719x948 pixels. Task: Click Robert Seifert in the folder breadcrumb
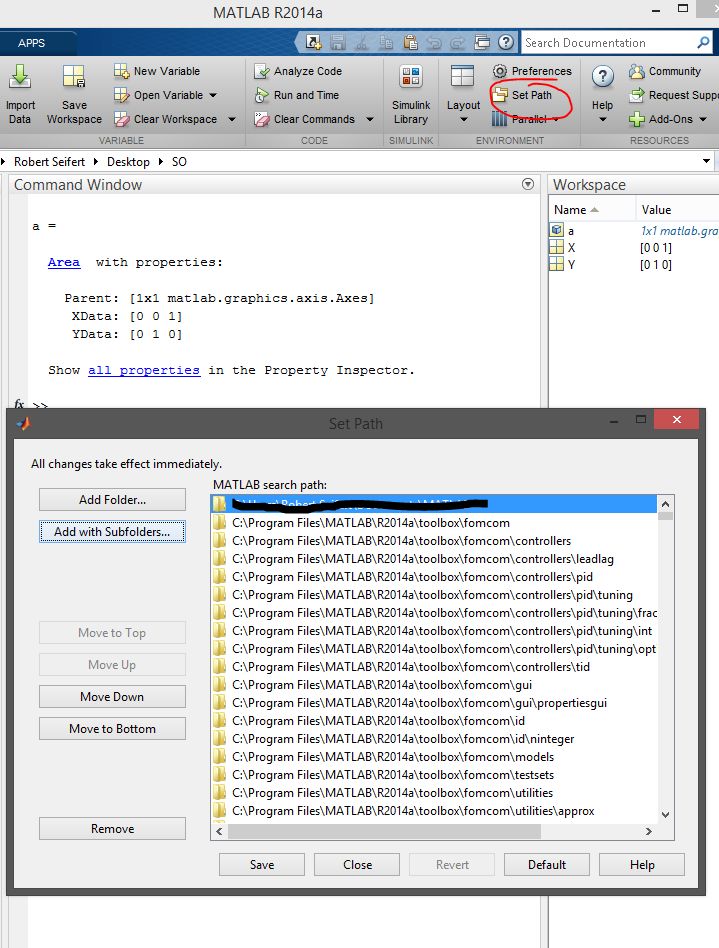[50, 162]
